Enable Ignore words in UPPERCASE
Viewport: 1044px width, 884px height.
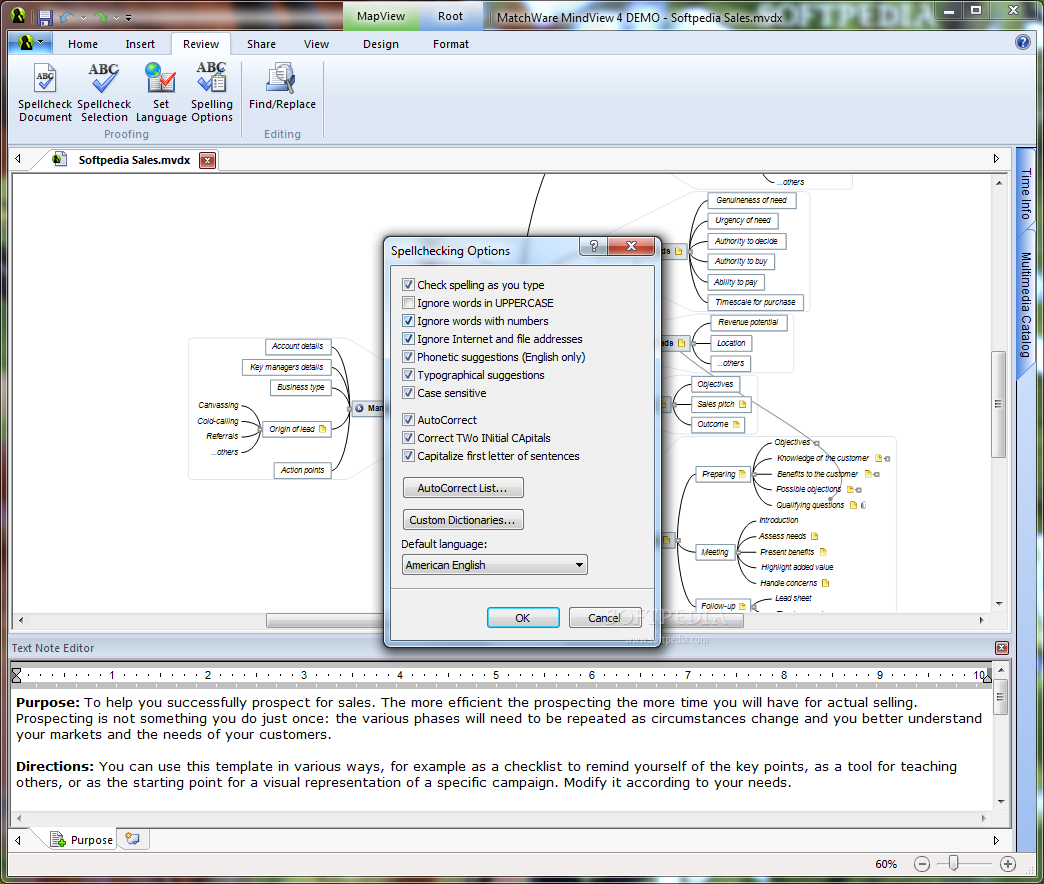click(x=409, y=302)
